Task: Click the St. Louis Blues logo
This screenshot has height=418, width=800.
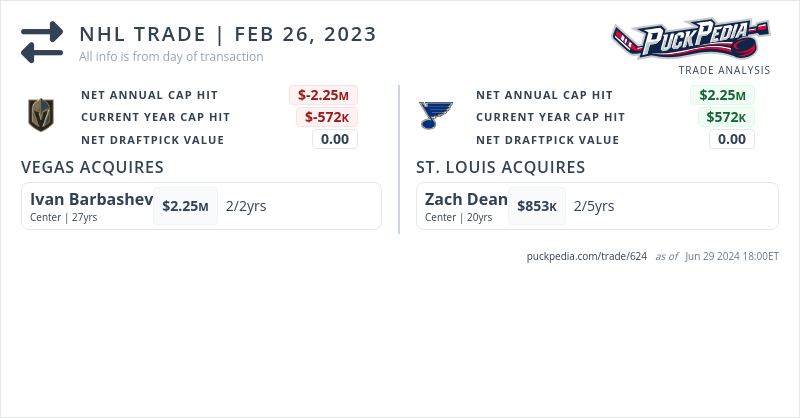Action: (435, 115)
